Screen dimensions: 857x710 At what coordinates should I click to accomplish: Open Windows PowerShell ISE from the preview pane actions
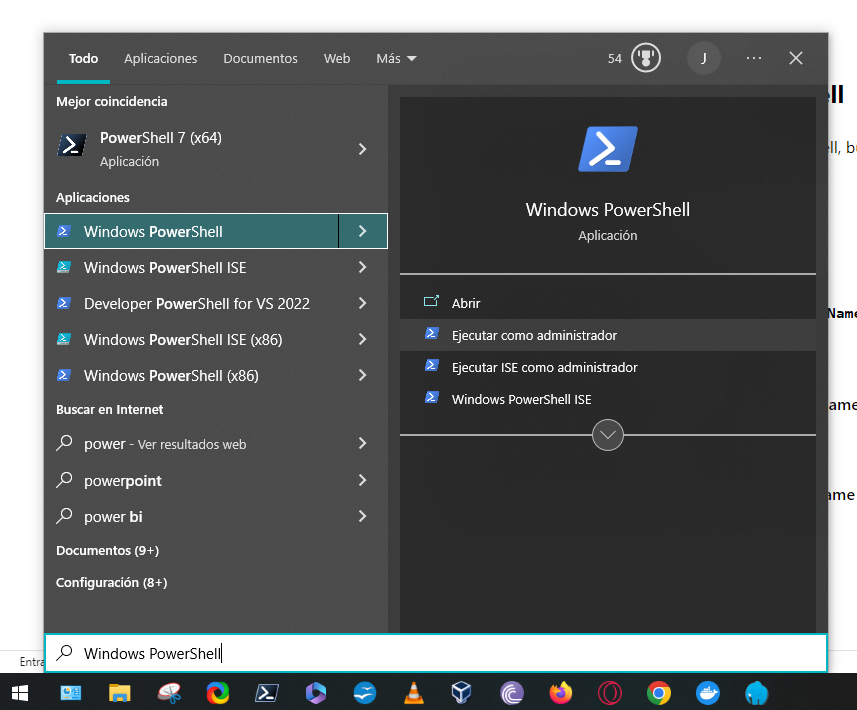[608, 400]
